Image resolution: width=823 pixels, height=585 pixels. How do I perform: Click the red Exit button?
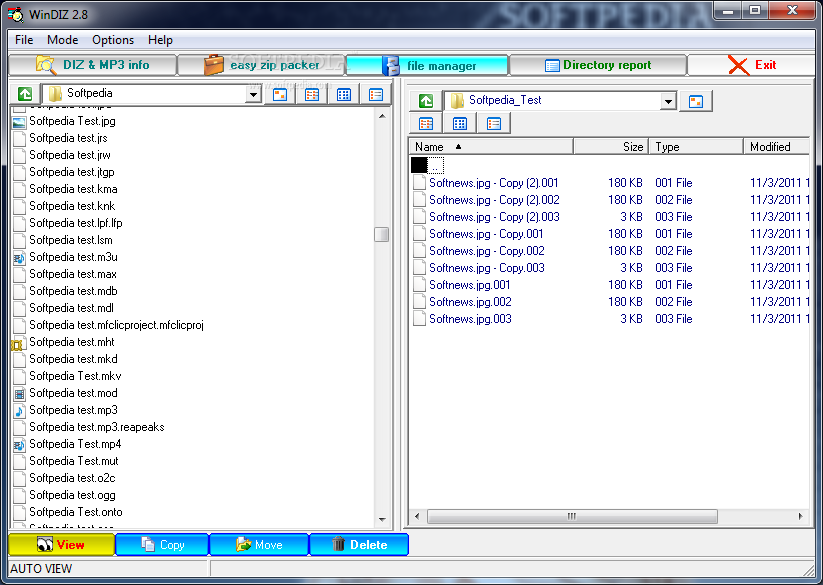[x=752, y=65]
